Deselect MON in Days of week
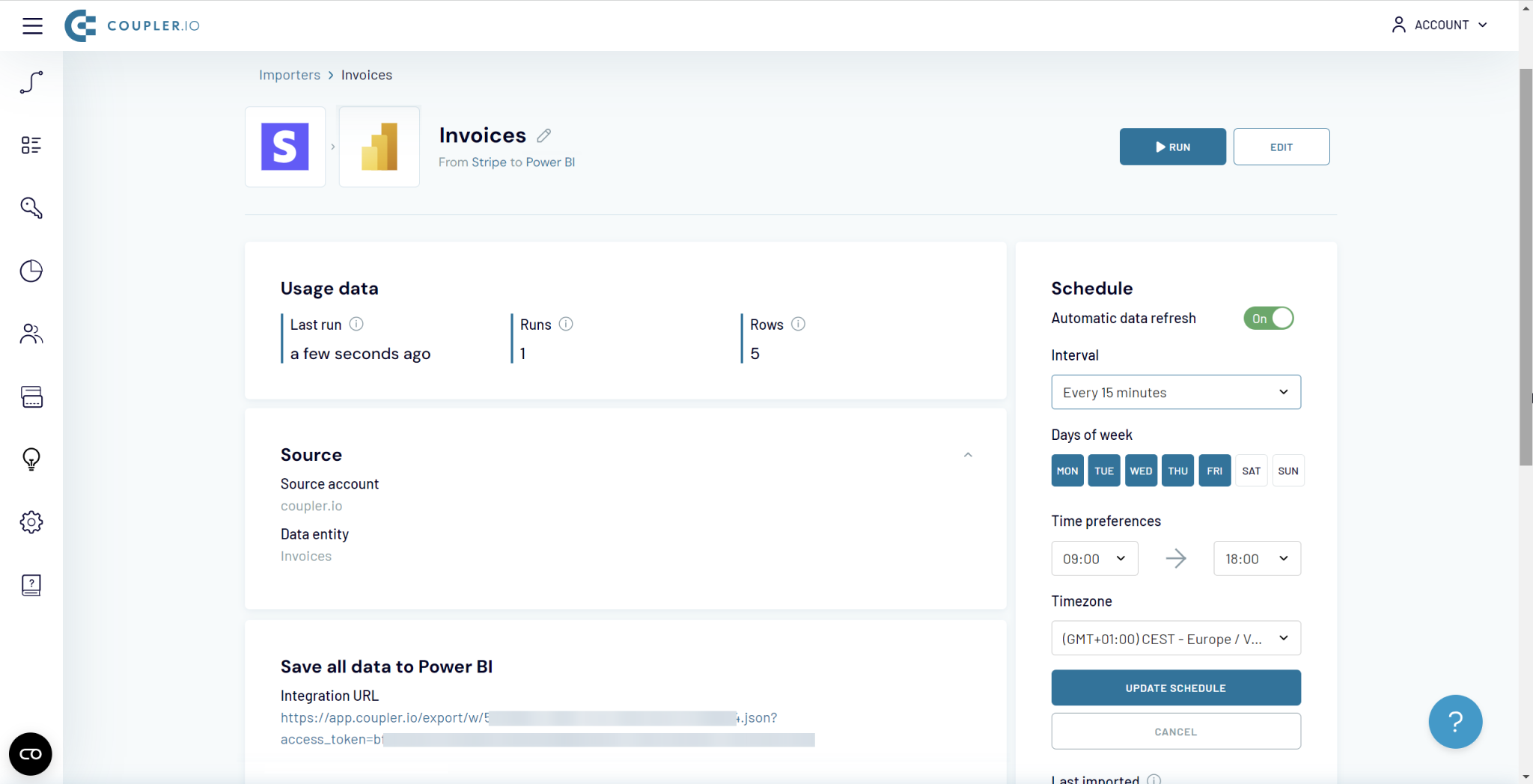This screenshot has width=1533, height=784. (x=1067, y=471)
